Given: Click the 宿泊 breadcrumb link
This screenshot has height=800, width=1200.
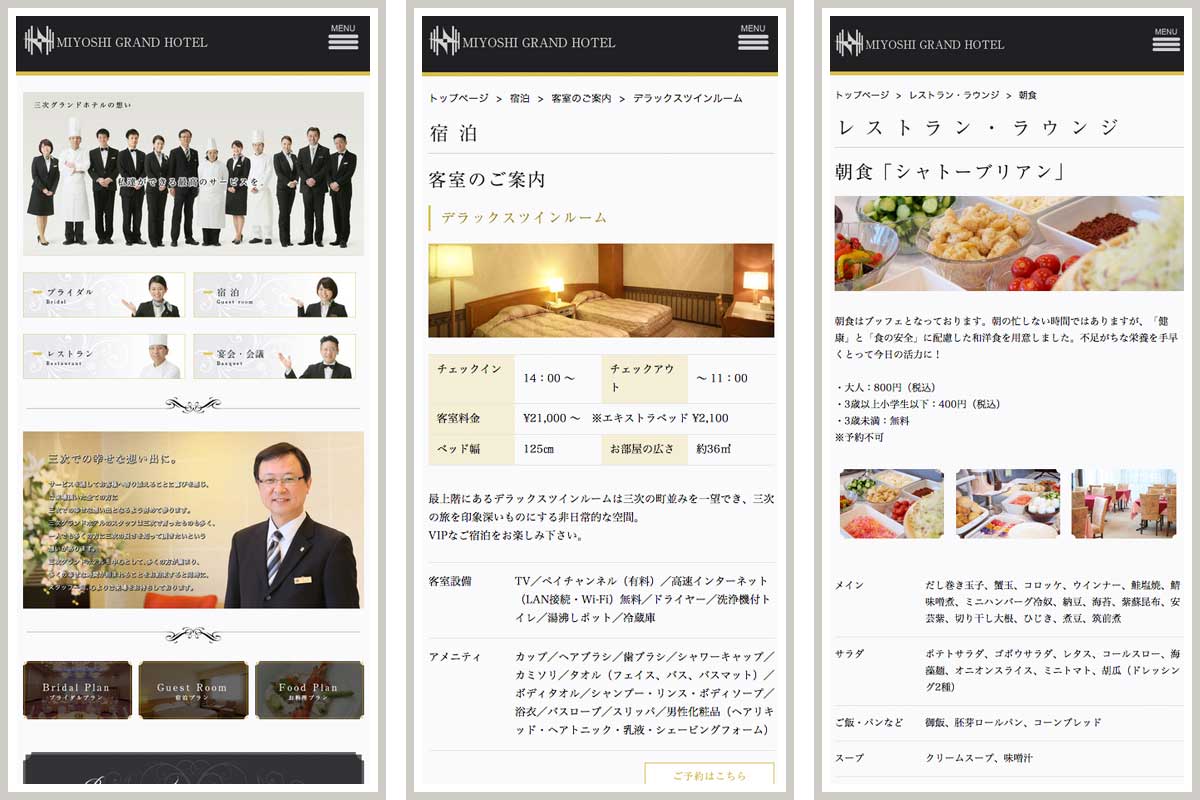Looking at the screenshot, I should [x=520, y=99].
